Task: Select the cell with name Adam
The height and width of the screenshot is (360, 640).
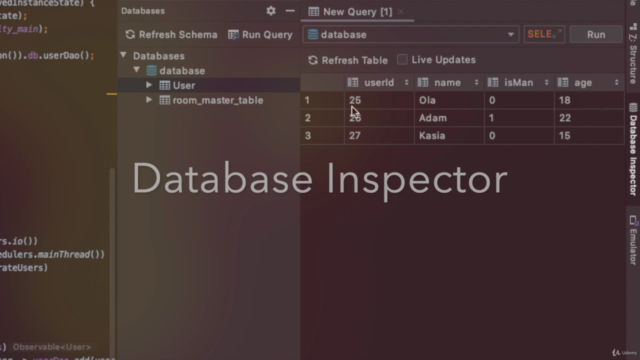Action: pos(449,118)
